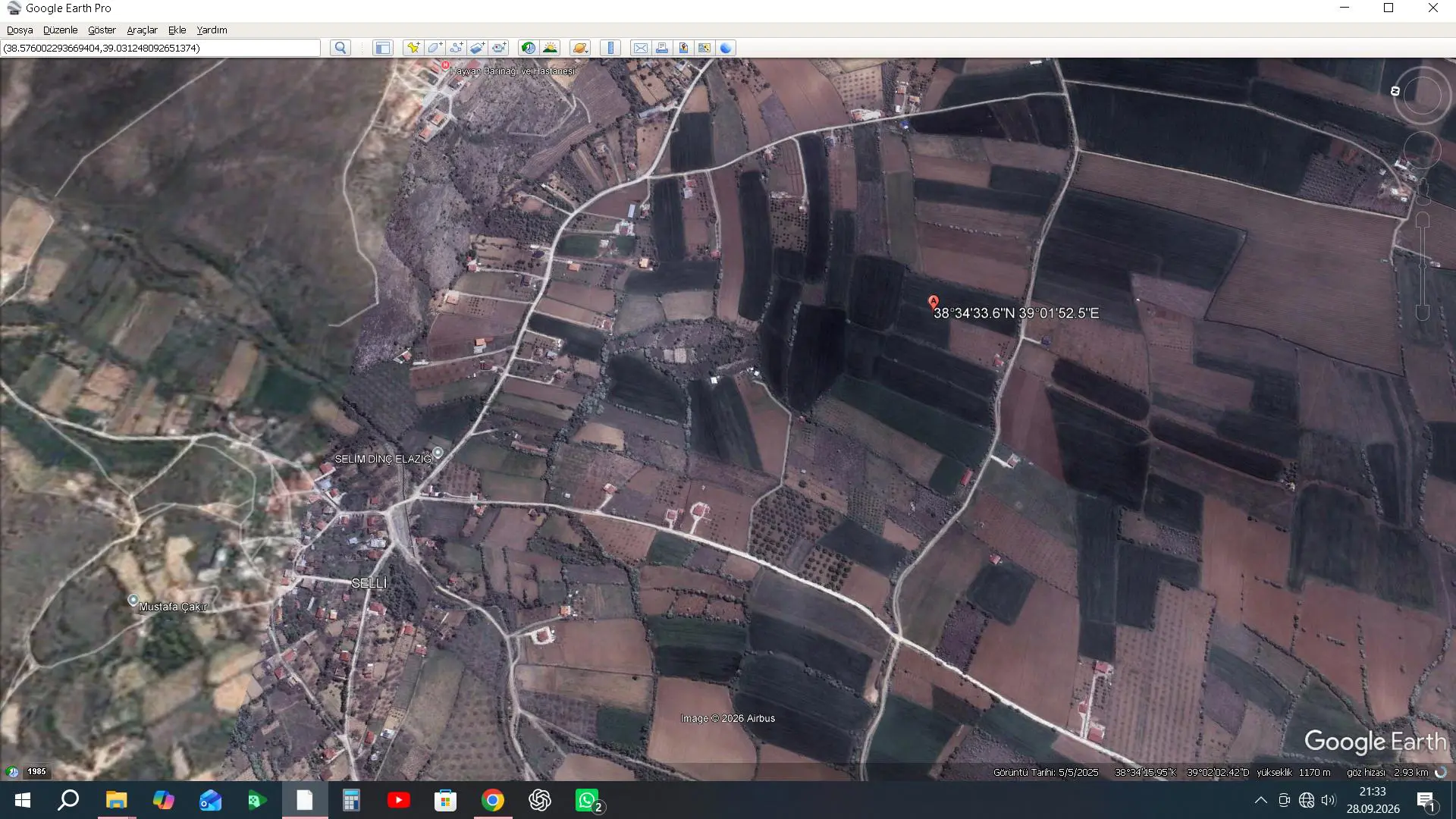
Task: Click the taskbar volume speaker icon
Action: point(1329,800)
